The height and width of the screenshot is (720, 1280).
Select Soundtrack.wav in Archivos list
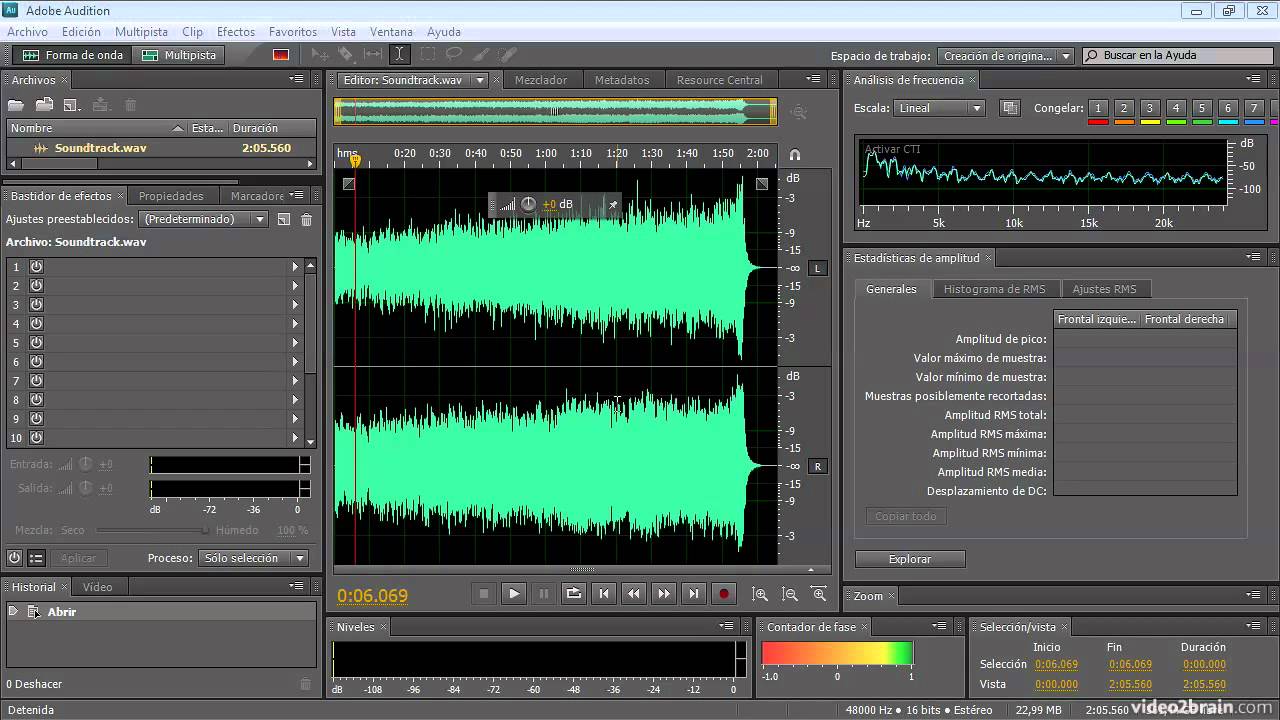tap(161, 148)
